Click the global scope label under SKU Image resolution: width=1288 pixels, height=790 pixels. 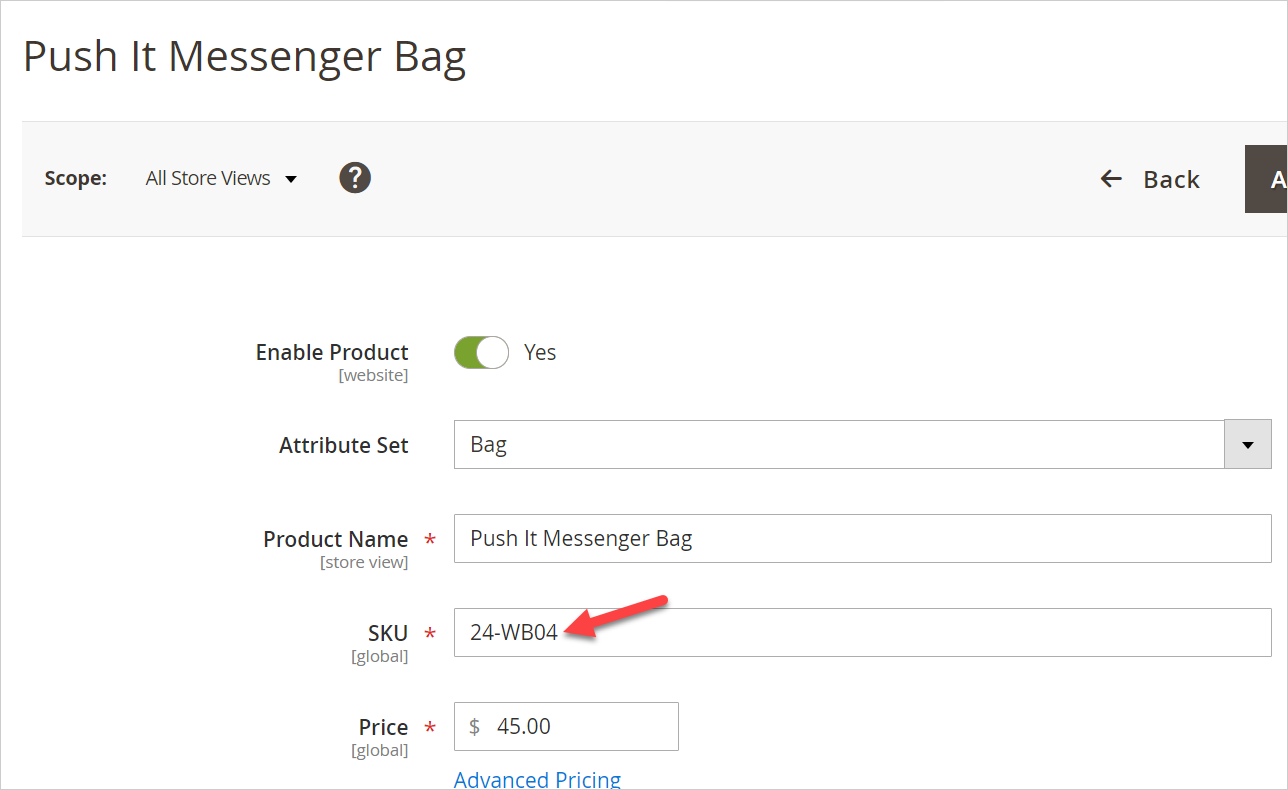click(x=387, y=656)
